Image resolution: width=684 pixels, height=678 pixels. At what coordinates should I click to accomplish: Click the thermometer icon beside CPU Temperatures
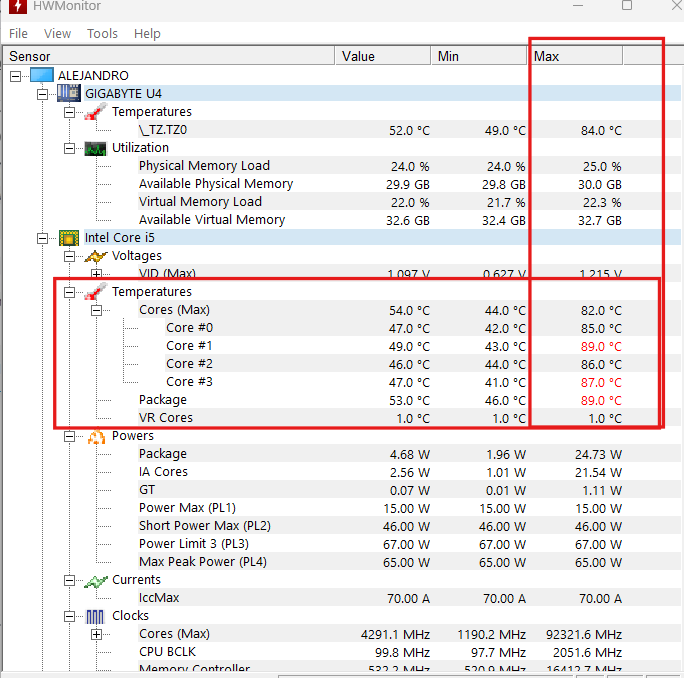click(x=96, y=291)
